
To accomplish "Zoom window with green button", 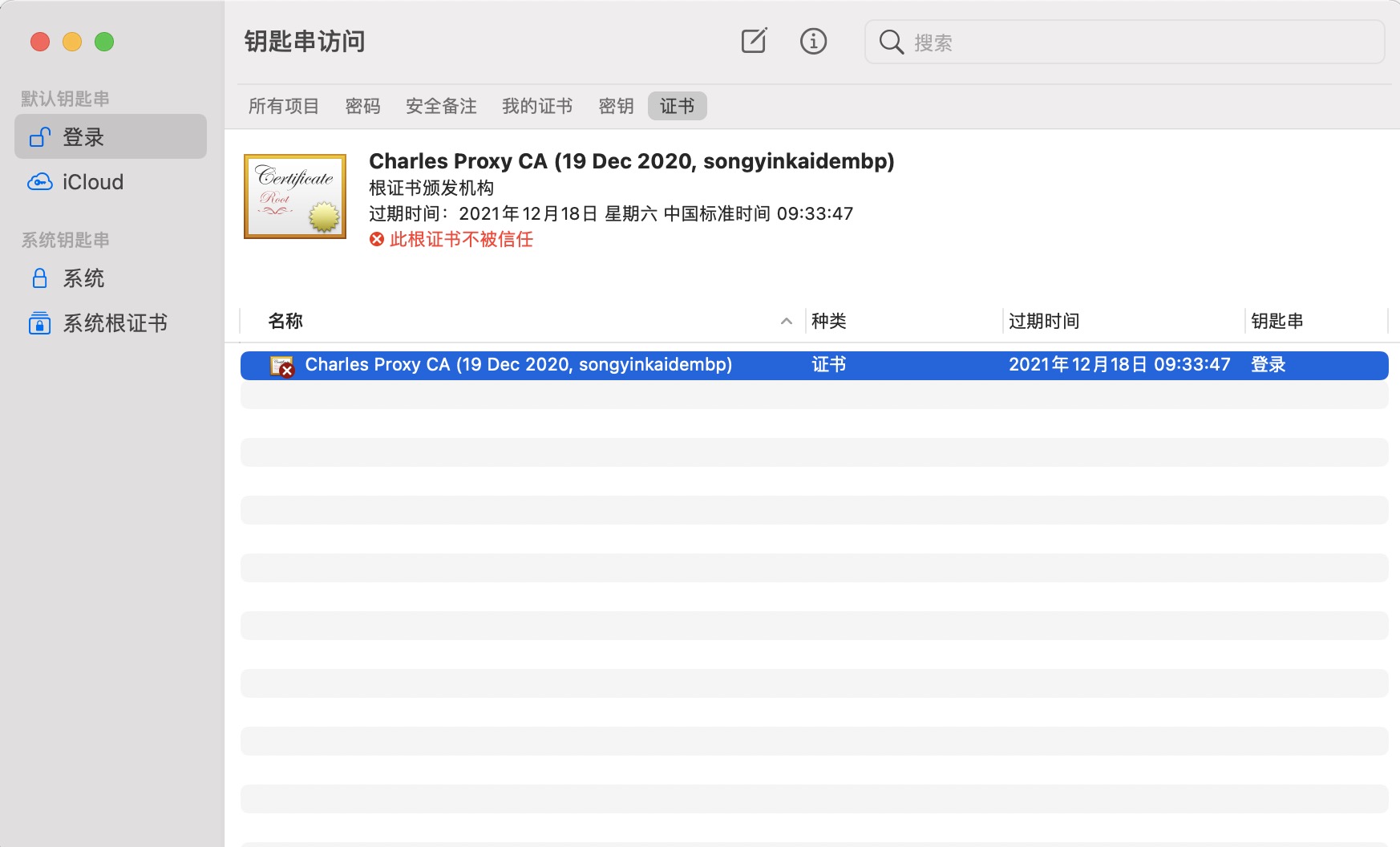I will pyautogui.click(x=104, y=42).
